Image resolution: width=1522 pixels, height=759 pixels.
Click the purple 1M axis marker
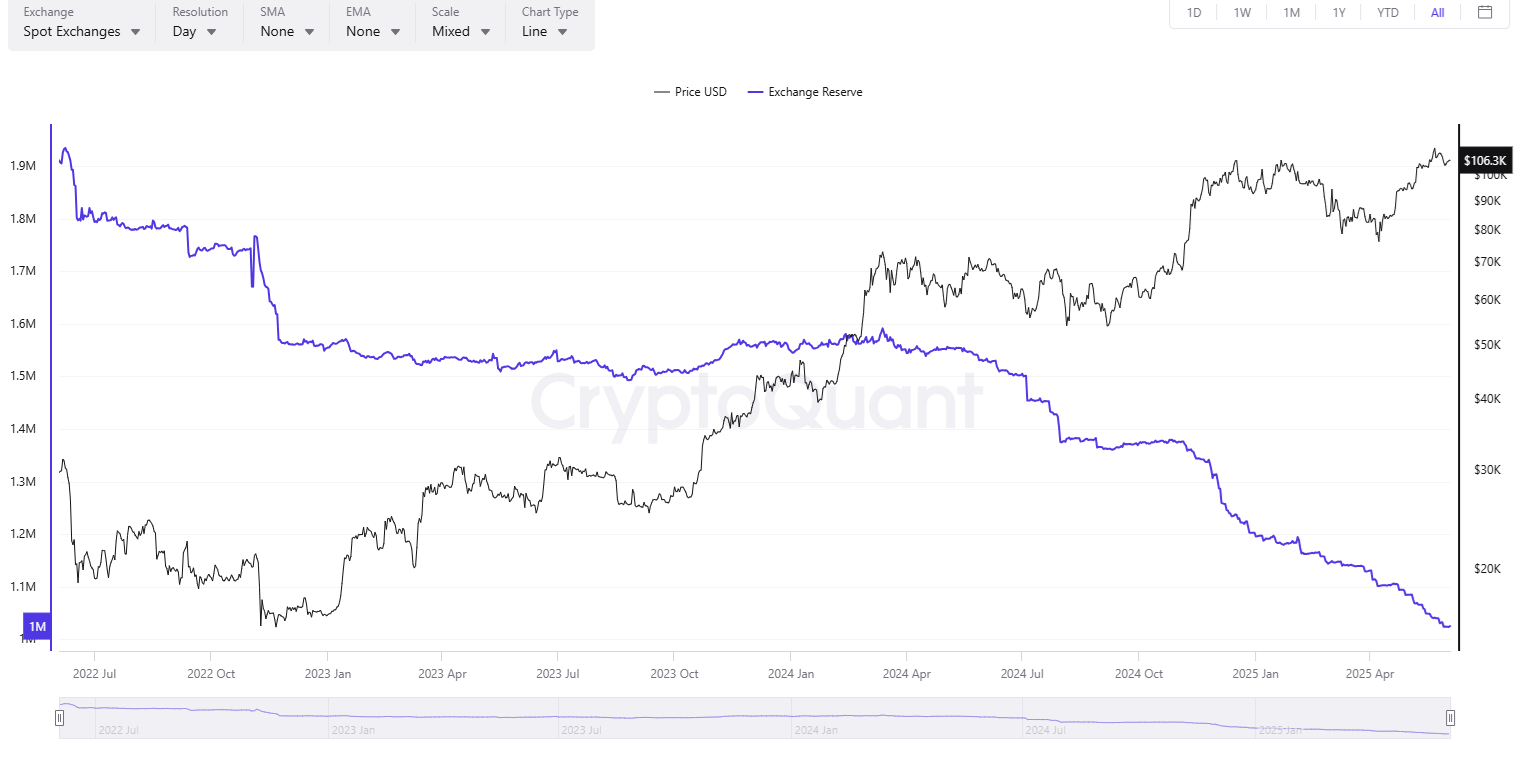click(x=37, y=627)
